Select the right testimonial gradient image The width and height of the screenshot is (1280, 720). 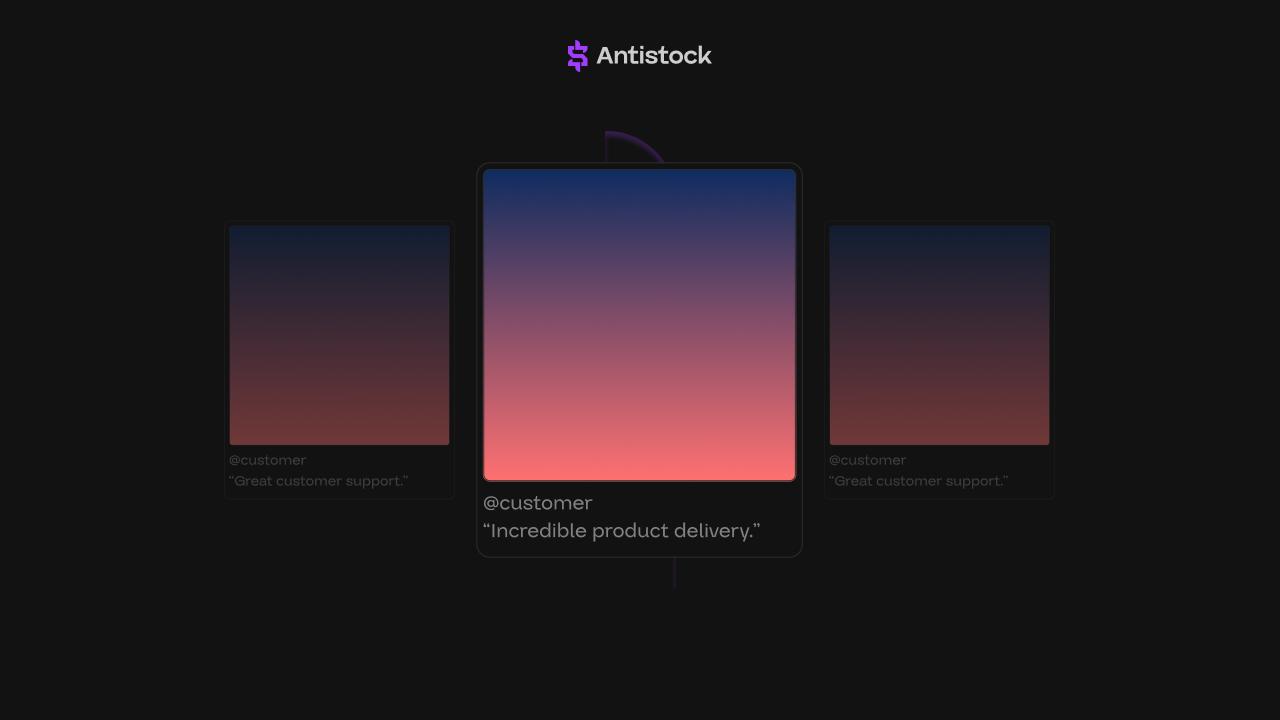click(x=939, y=335)
